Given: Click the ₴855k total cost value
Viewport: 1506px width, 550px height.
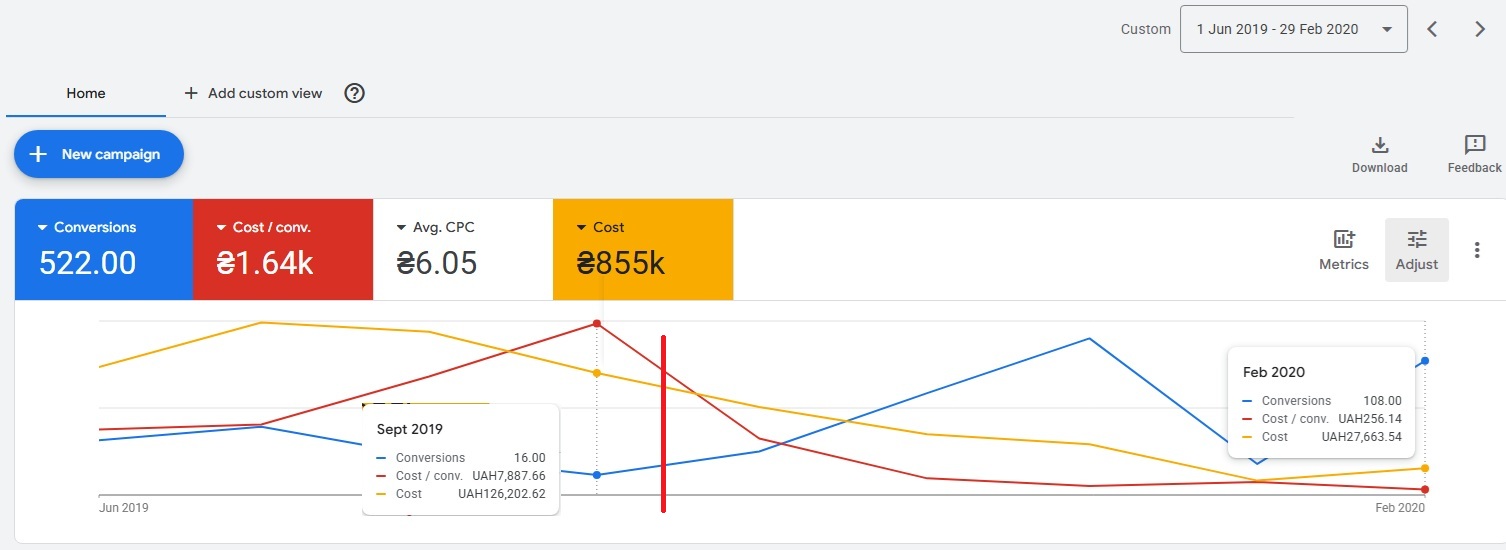Looking at the screenshot, I should click(x=621, y=263).
